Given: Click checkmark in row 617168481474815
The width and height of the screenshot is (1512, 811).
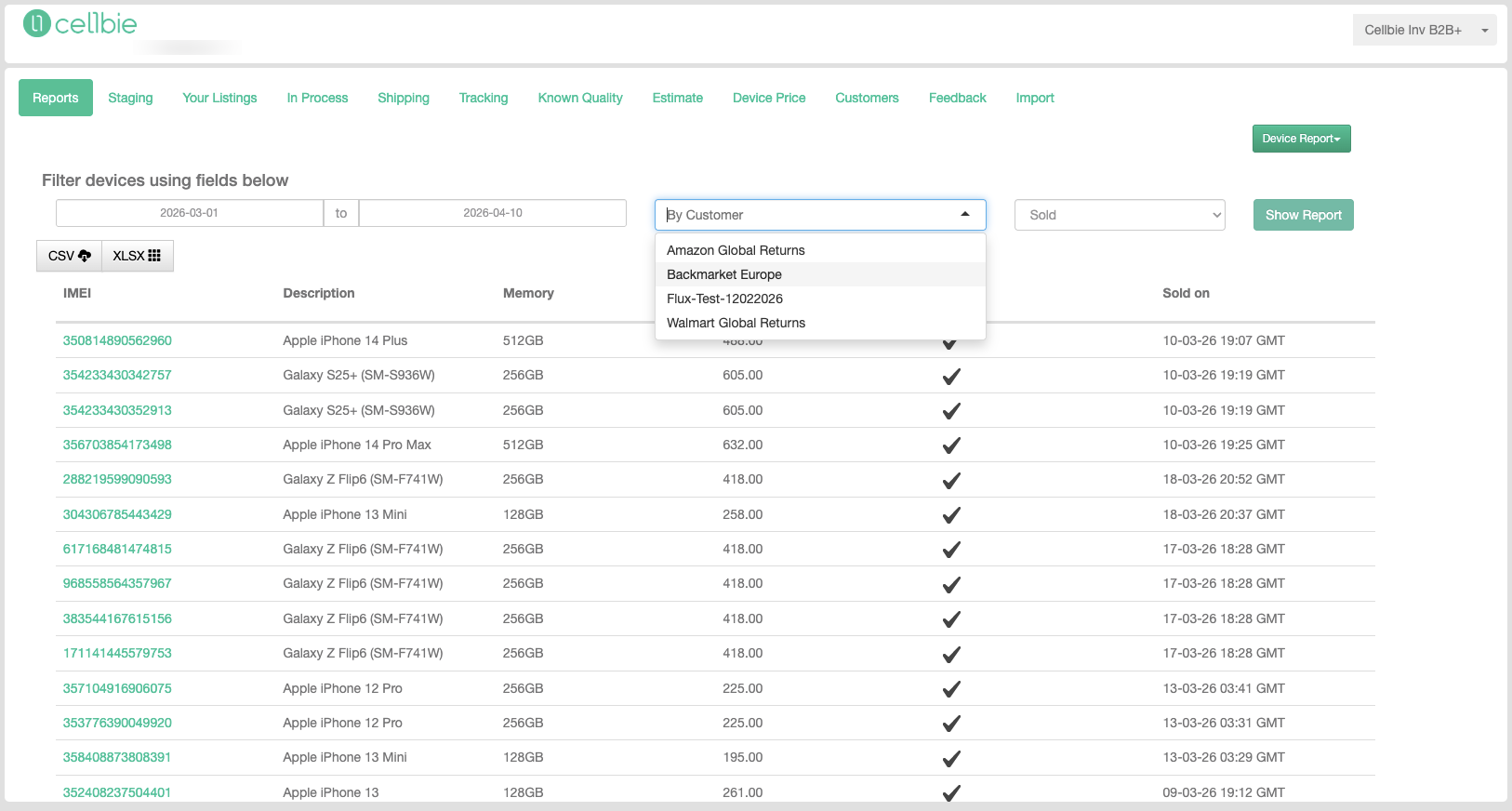Looking at the screenshot, I should coord(951,550).
